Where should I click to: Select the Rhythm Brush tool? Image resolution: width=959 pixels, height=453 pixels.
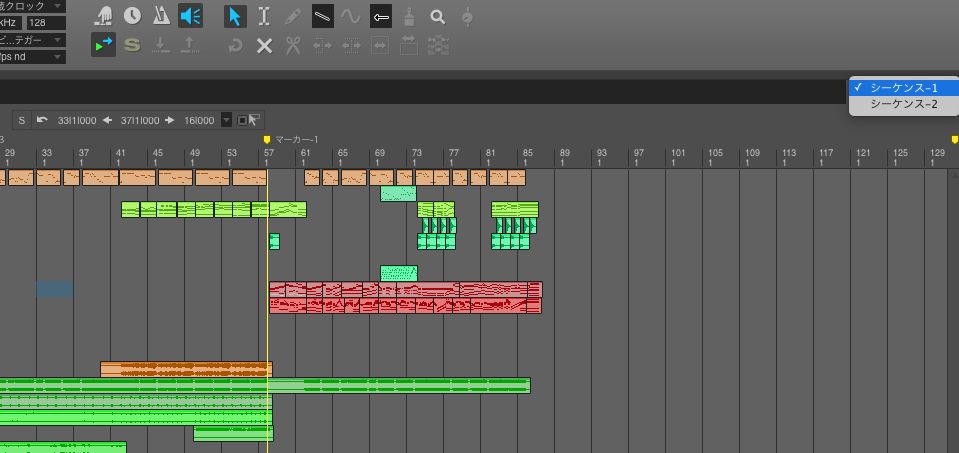tap(409, 16)
